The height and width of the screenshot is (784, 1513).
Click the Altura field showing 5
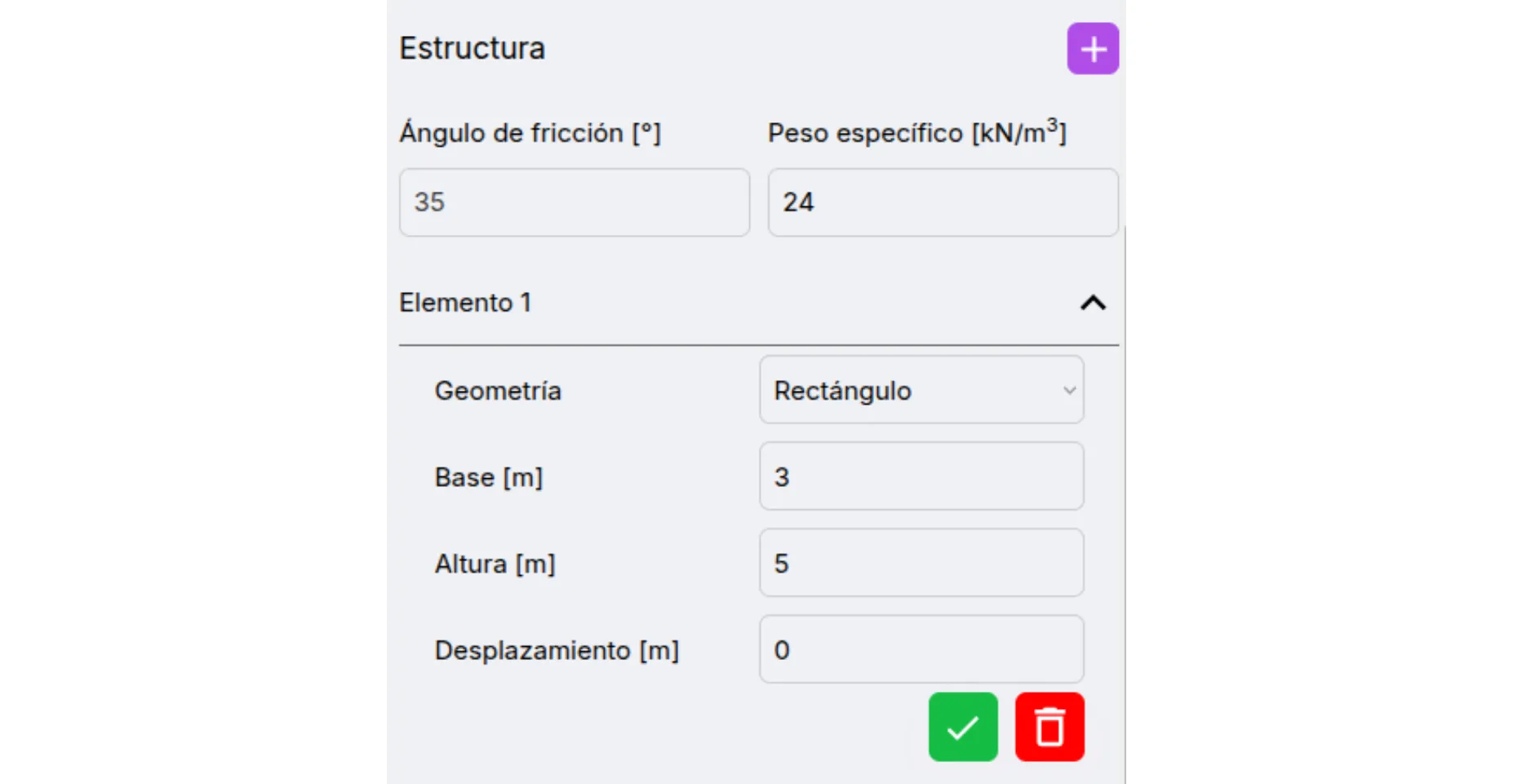(921, 563)
